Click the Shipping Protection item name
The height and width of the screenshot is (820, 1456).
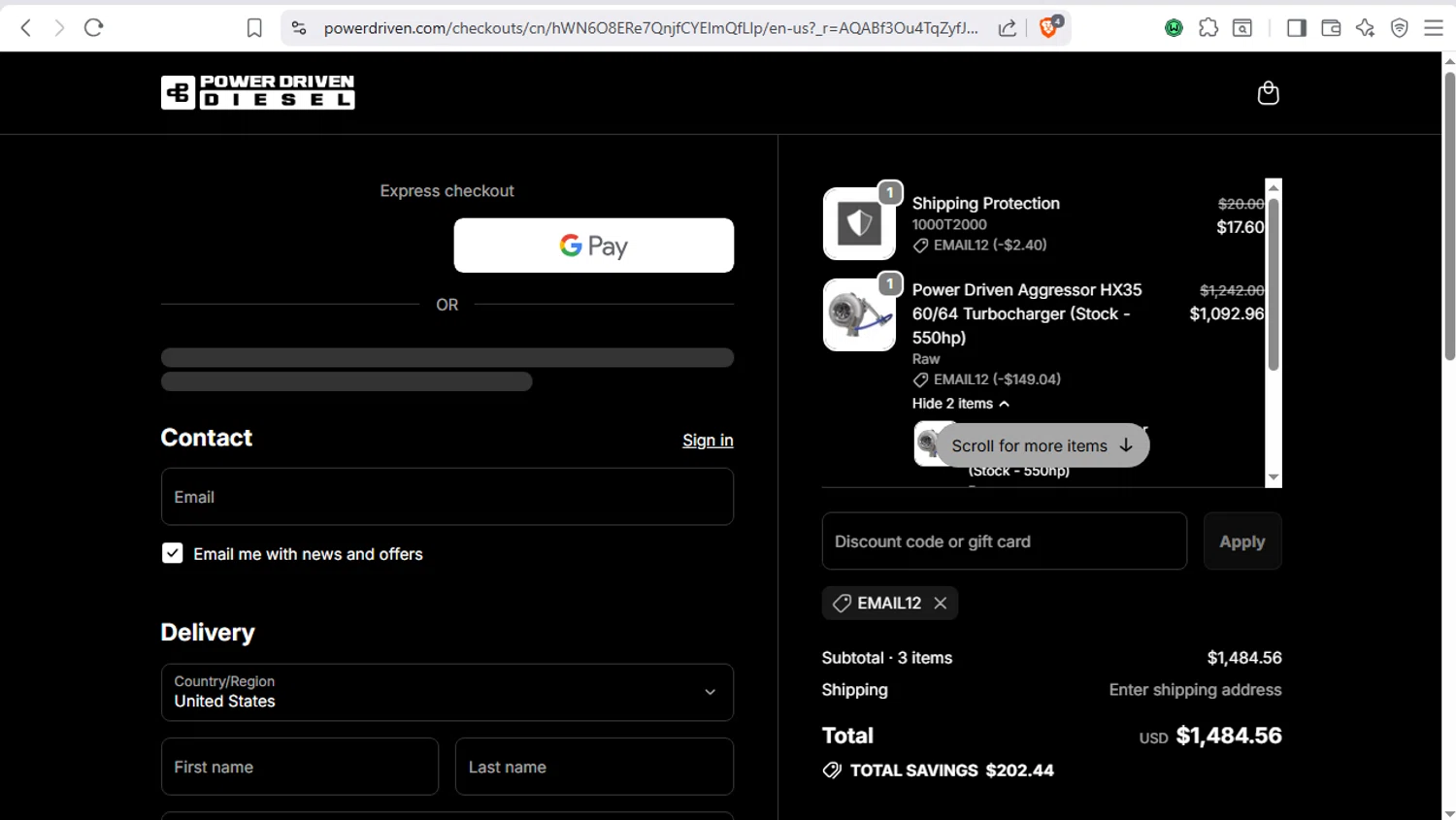[x=985, y=204]
